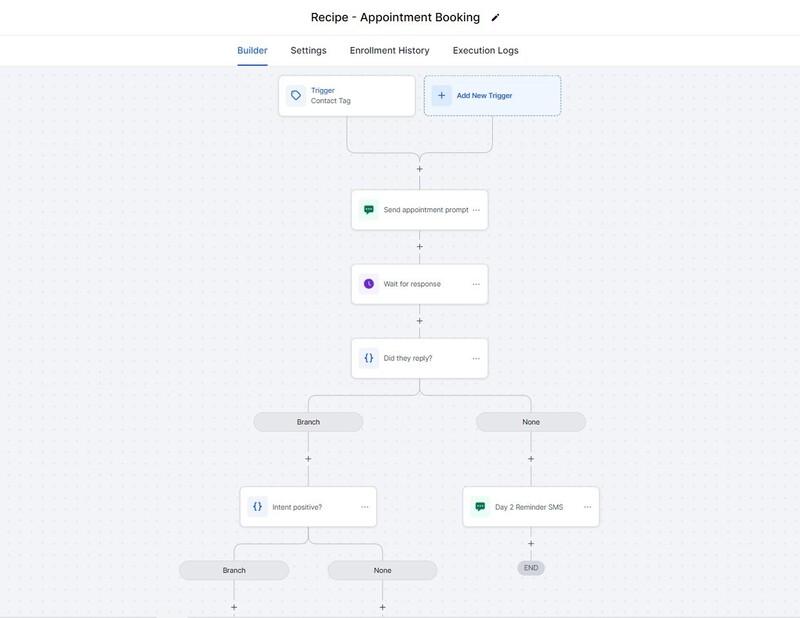Open the Did they reply? condition
Image resolution: width=800 pixels, height=618 pixels.
click(419, 358)
